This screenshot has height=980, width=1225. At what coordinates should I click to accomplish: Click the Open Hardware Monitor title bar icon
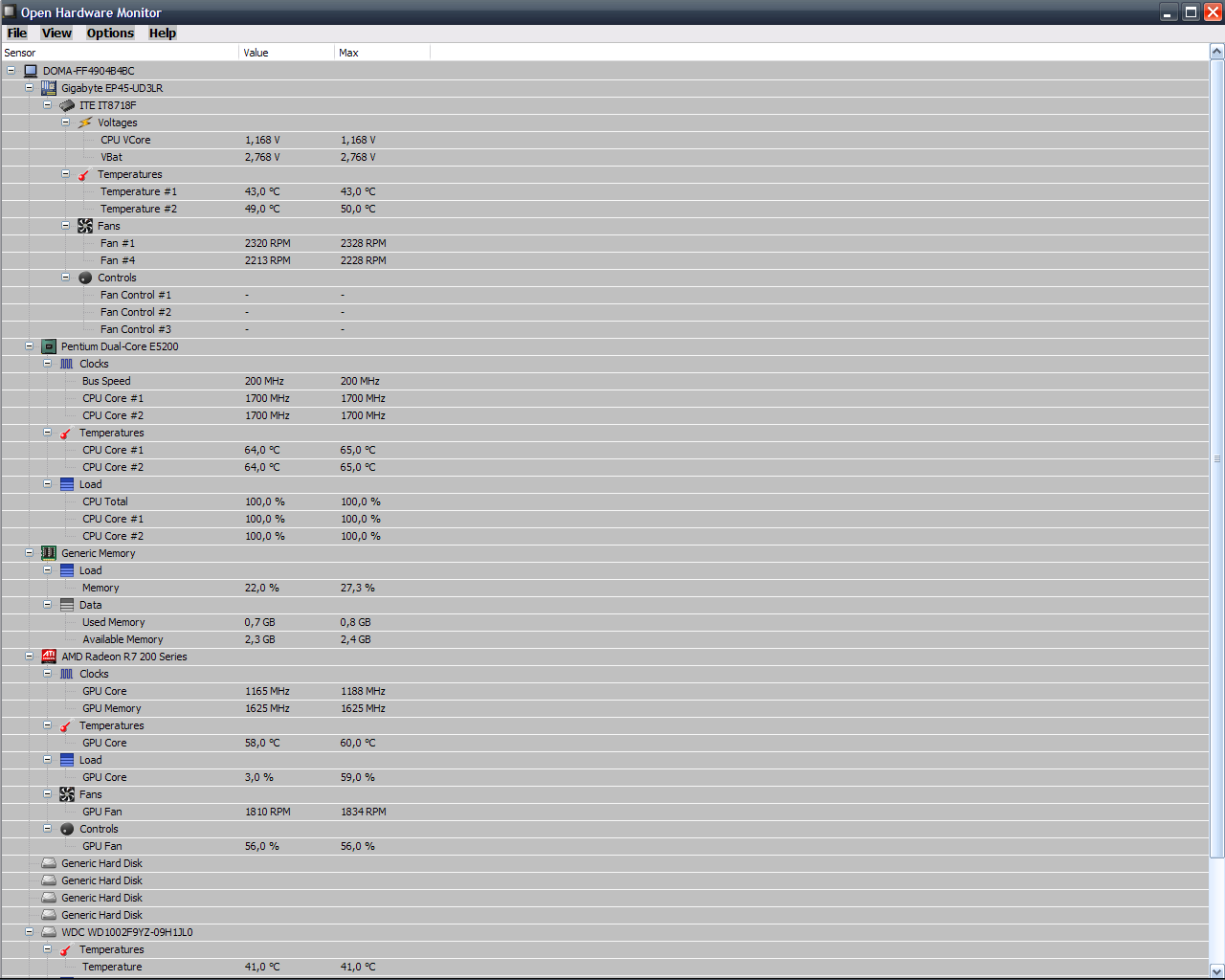click(10, 11)
